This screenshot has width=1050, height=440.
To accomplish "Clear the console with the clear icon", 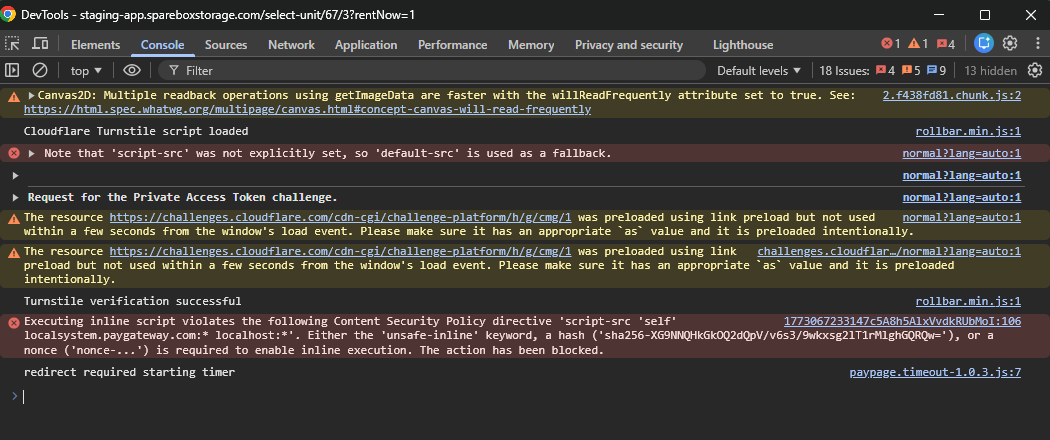I will pyautogui.click(x=40, y=70).
